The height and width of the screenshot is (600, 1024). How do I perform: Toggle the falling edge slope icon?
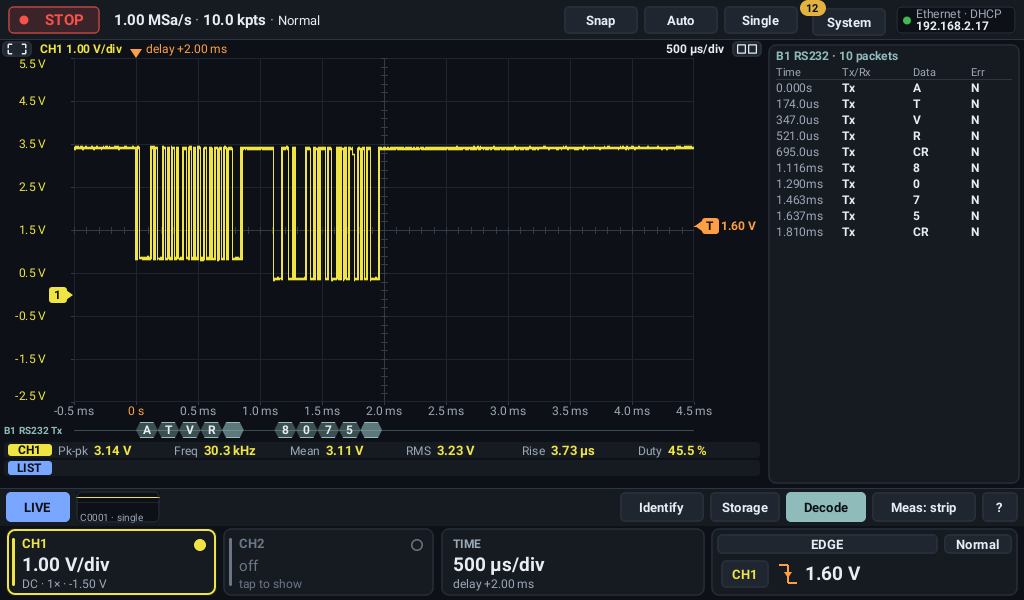[x=788, y=575]
